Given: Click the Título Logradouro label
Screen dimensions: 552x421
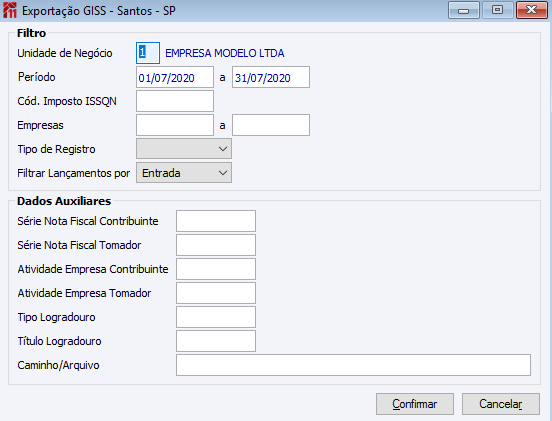Looking at the screenshot, I should (59, 341).
